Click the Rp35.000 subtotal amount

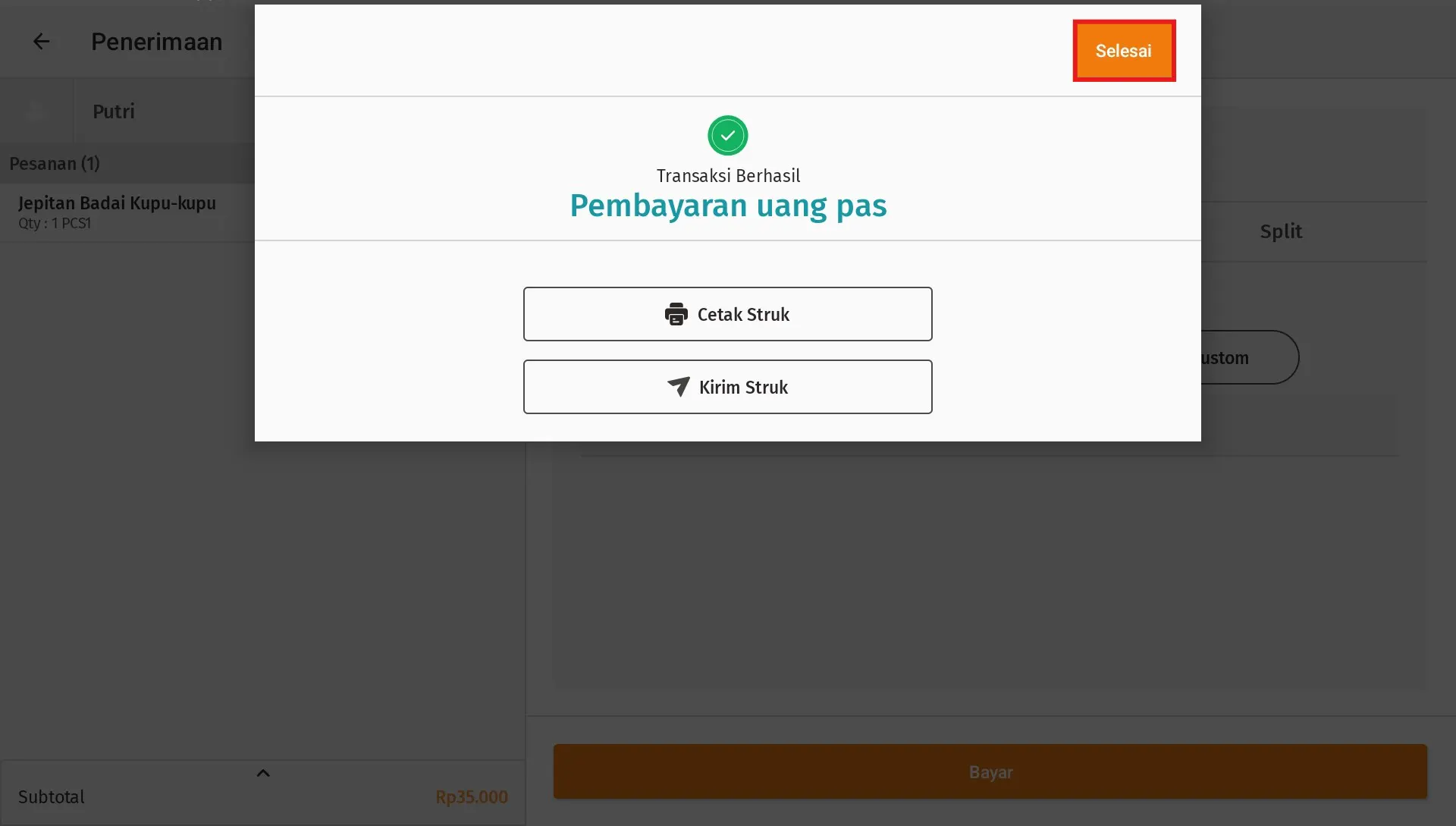(x=471, y=796)
